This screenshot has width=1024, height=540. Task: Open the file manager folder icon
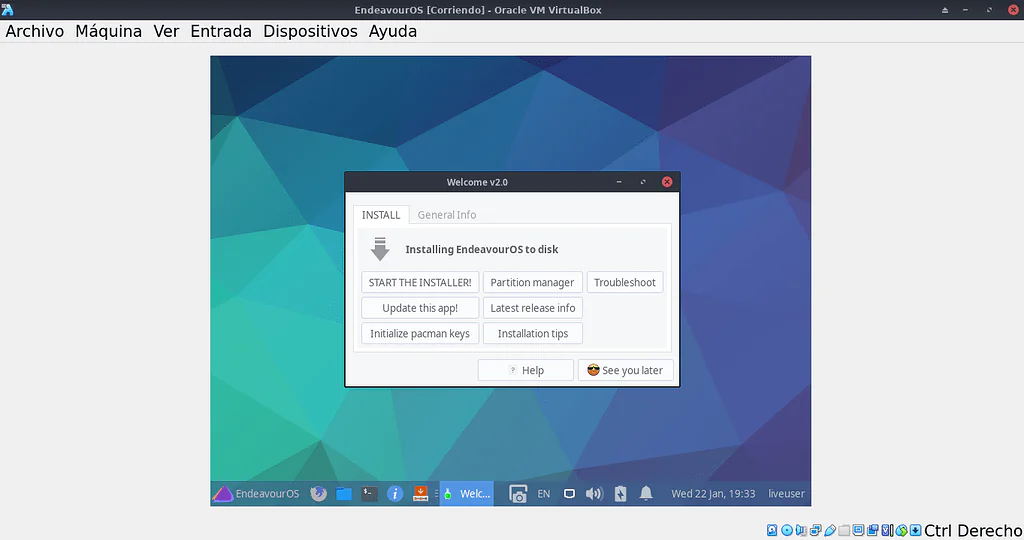point(344,494)
